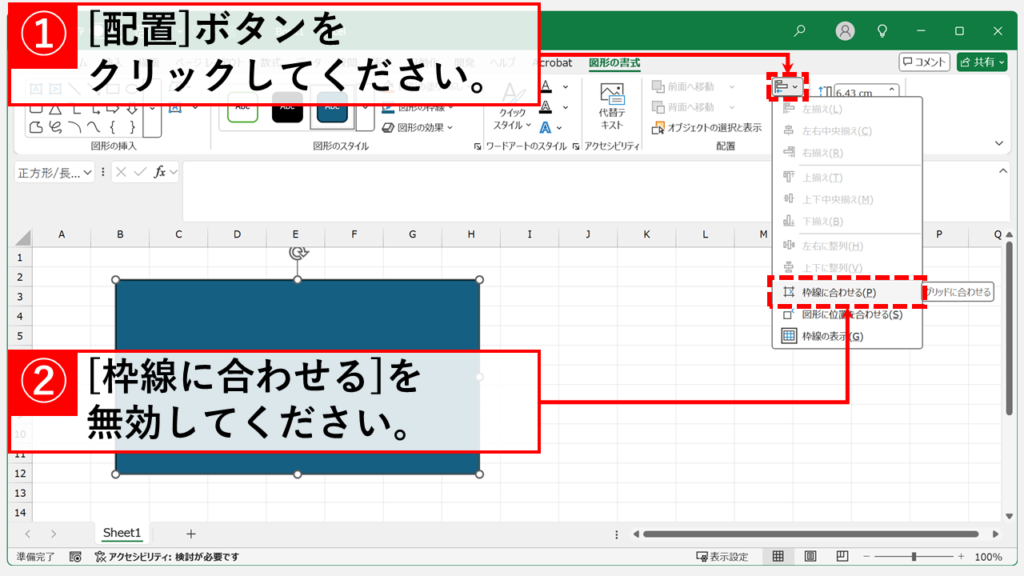Click the Comments (コメント) button
This screenshot has width=1024, height=576.
(924, 62)
